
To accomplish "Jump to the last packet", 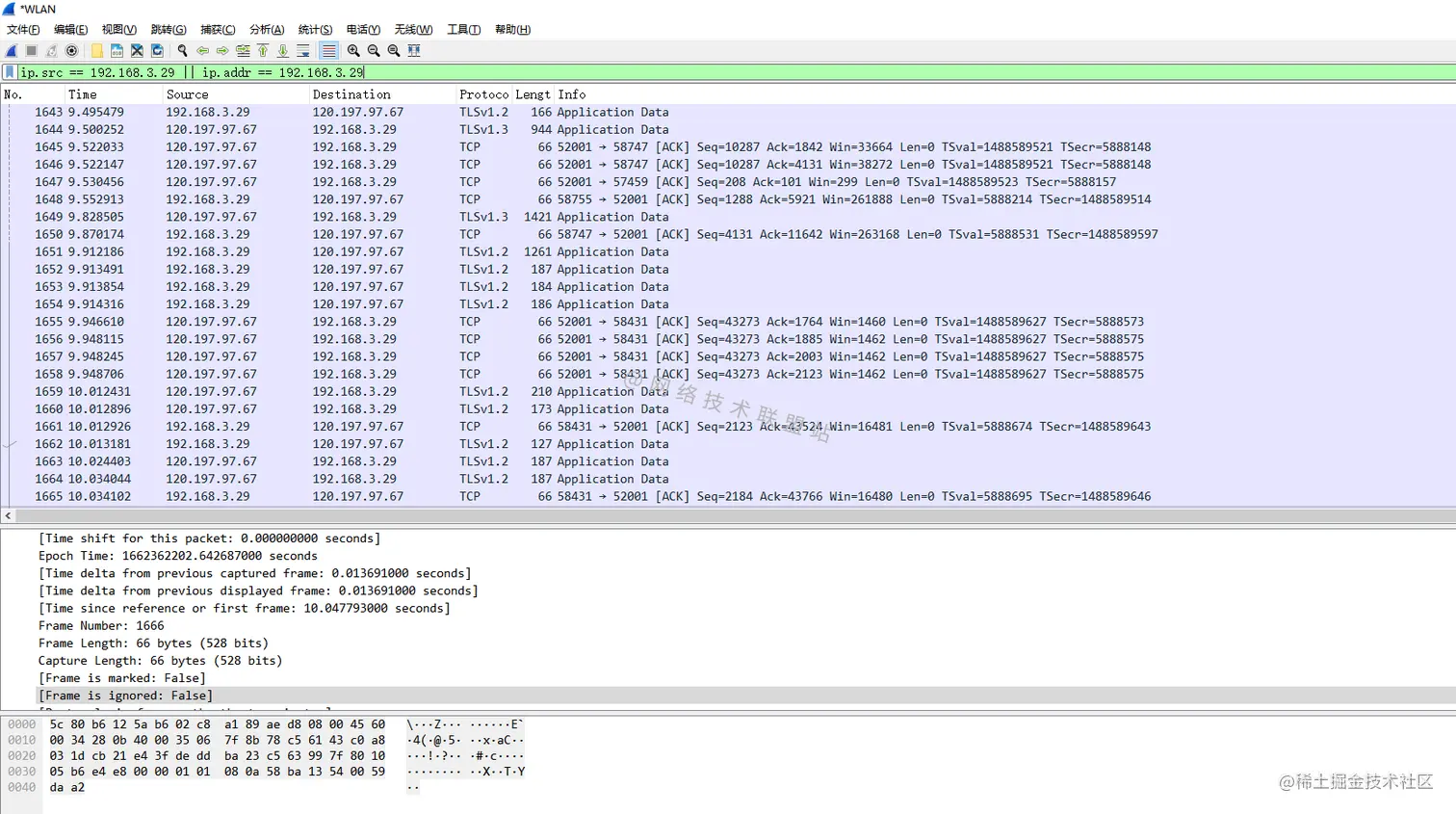I will (283, 50).
